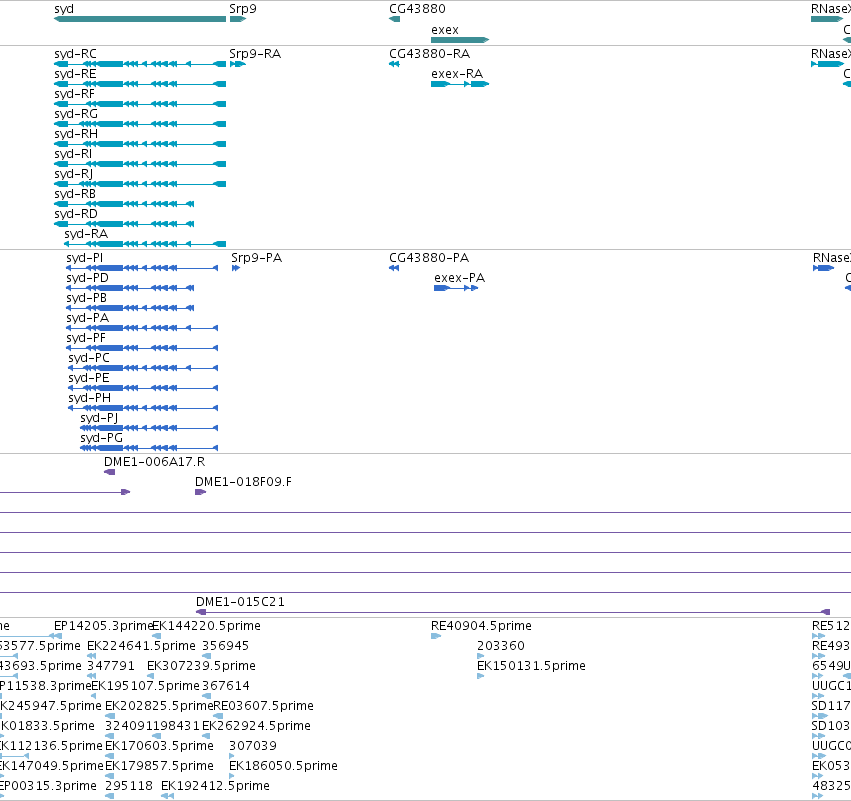Select the syd-RG transcript
The height and width of the screenshot is (801, 851).
coord(140,124)
